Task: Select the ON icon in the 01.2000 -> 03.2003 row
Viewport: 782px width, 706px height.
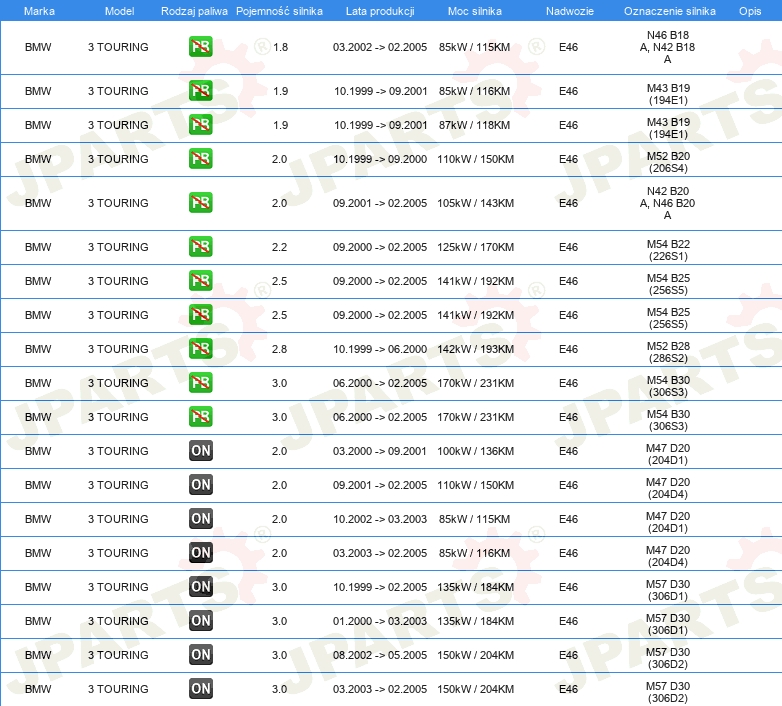Action: coord(200,621)
